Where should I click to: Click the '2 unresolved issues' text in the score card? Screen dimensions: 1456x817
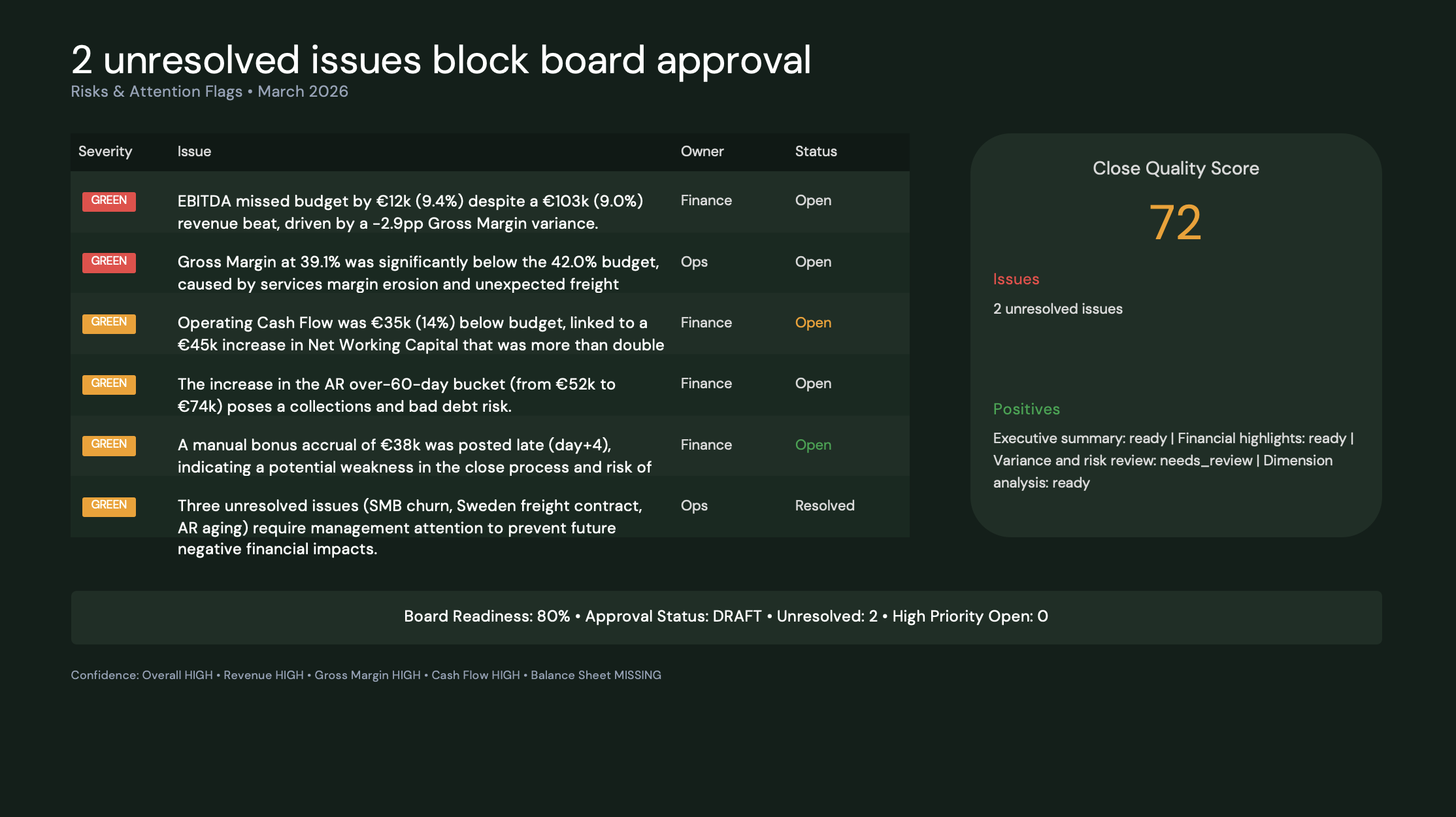1058,309
